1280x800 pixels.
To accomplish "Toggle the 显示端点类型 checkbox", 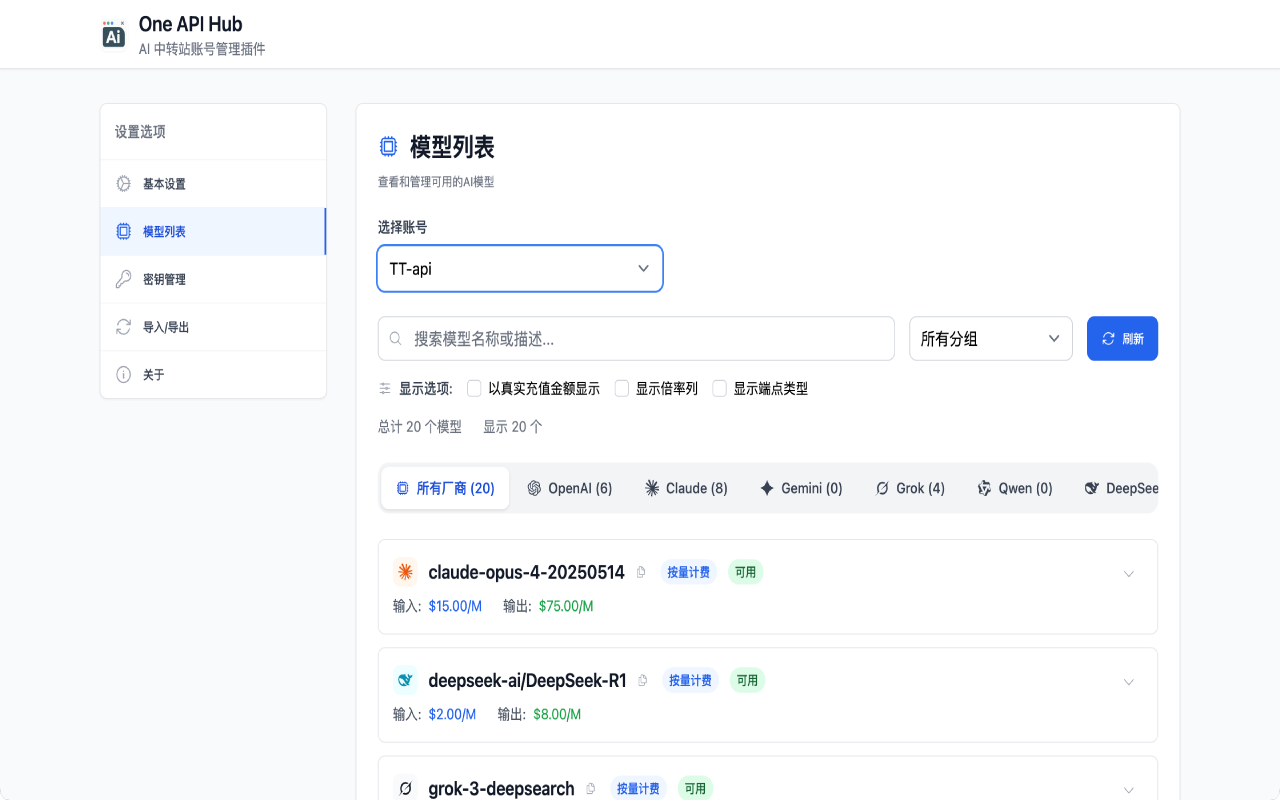I will 719,388.
